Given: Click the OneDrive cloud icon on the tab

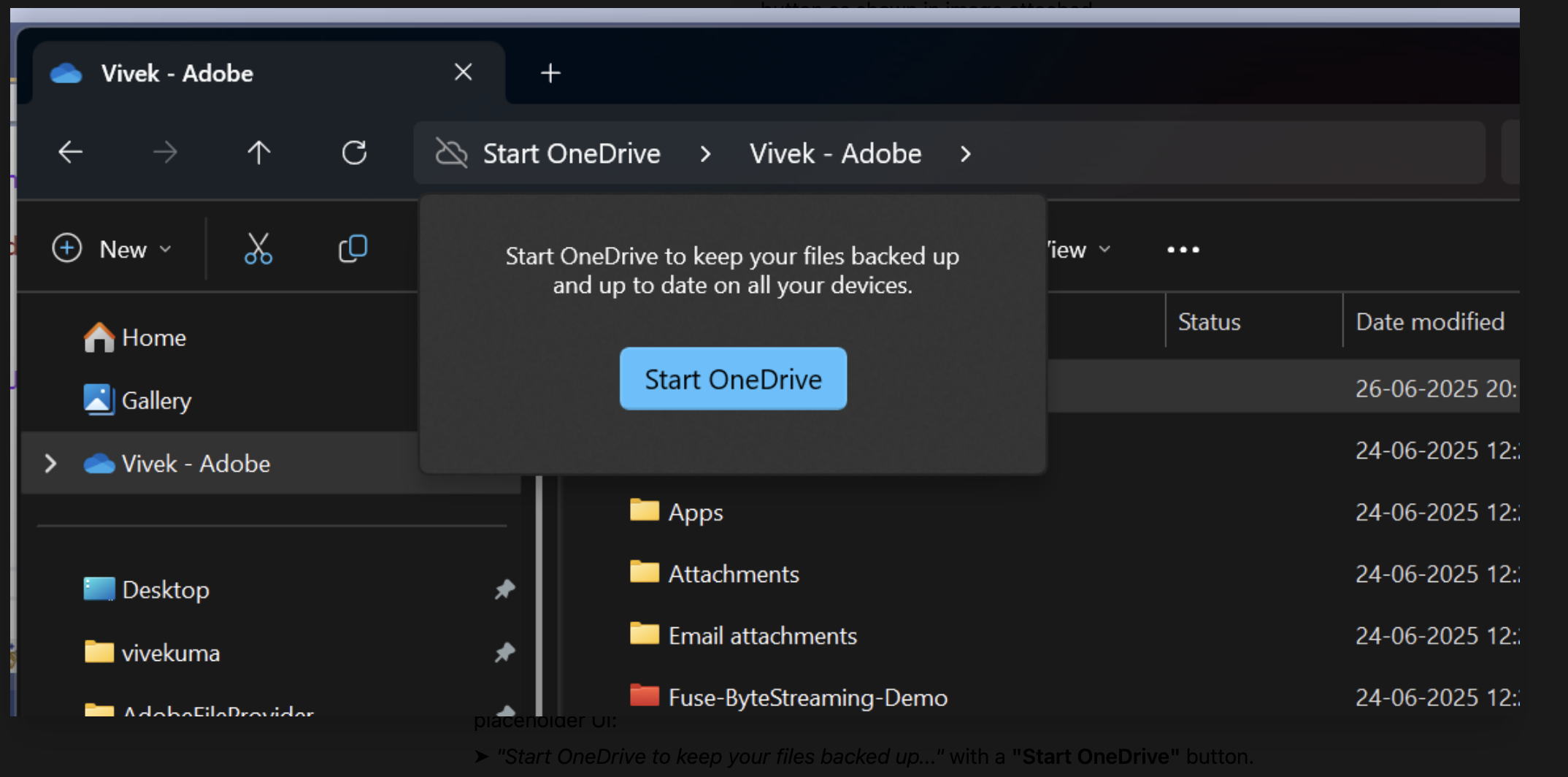Looking at the screenshot, I should 66,73.
